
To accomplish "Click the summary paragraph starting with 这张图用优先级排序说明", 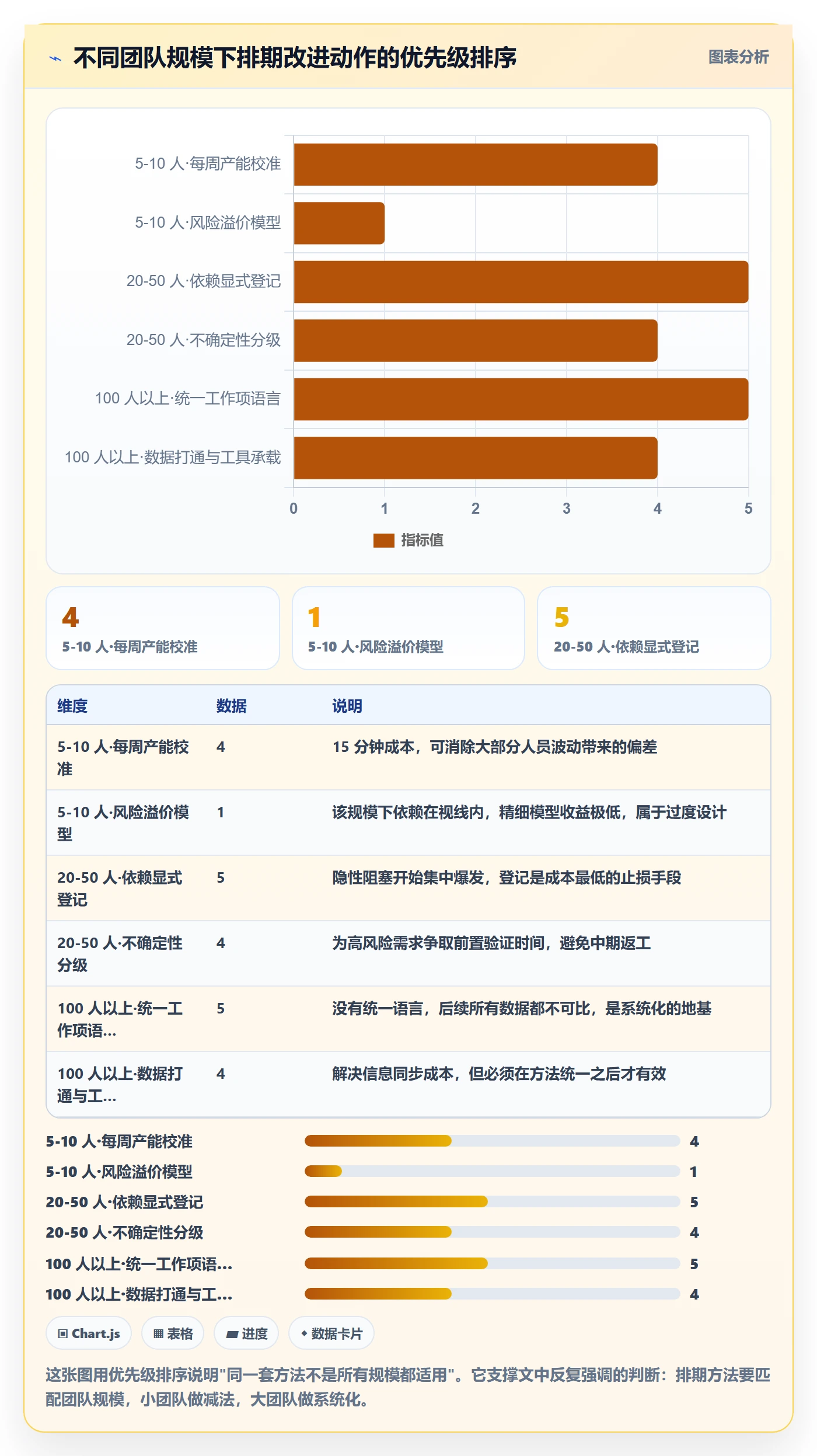I will (408, 1387).
